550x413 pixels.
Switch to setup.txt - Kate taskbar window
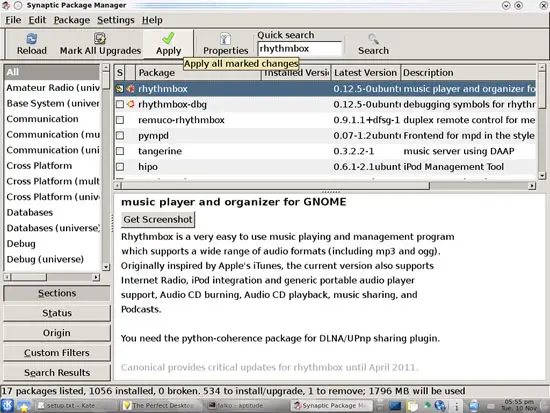click(x=75, y=406)
